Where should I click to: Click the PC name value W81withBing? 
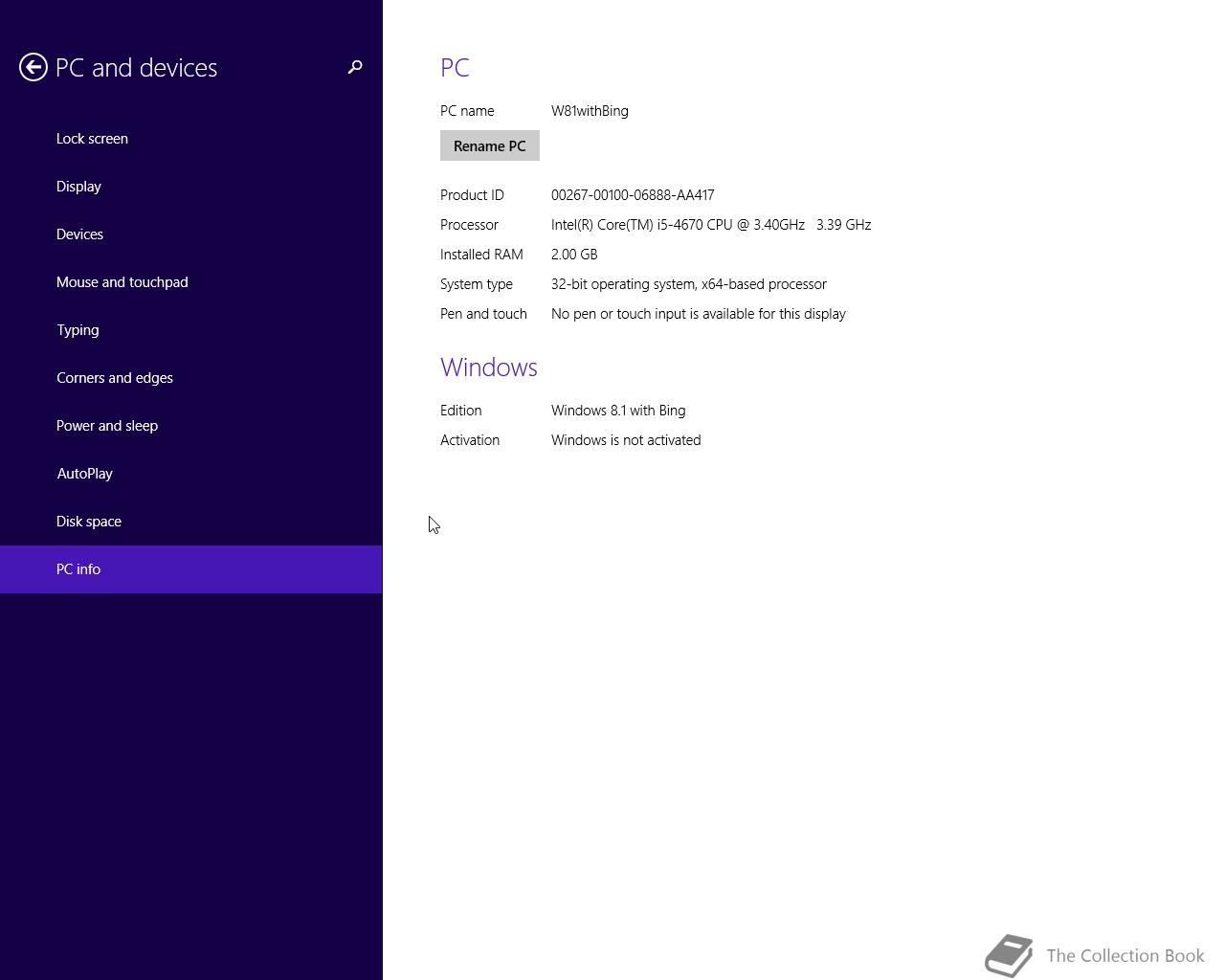coord(590,111)
